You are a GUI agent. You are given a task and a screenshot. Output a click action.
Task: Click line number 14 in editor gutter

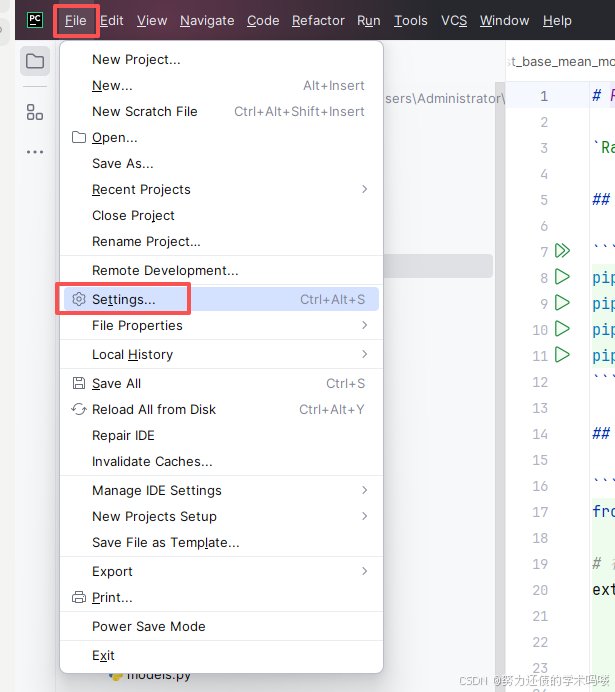click(x=540, y=434)
